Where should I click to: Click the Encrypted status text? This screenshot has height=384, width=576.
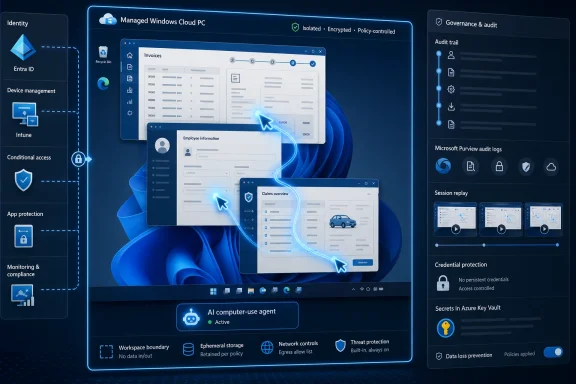(339, 29)
